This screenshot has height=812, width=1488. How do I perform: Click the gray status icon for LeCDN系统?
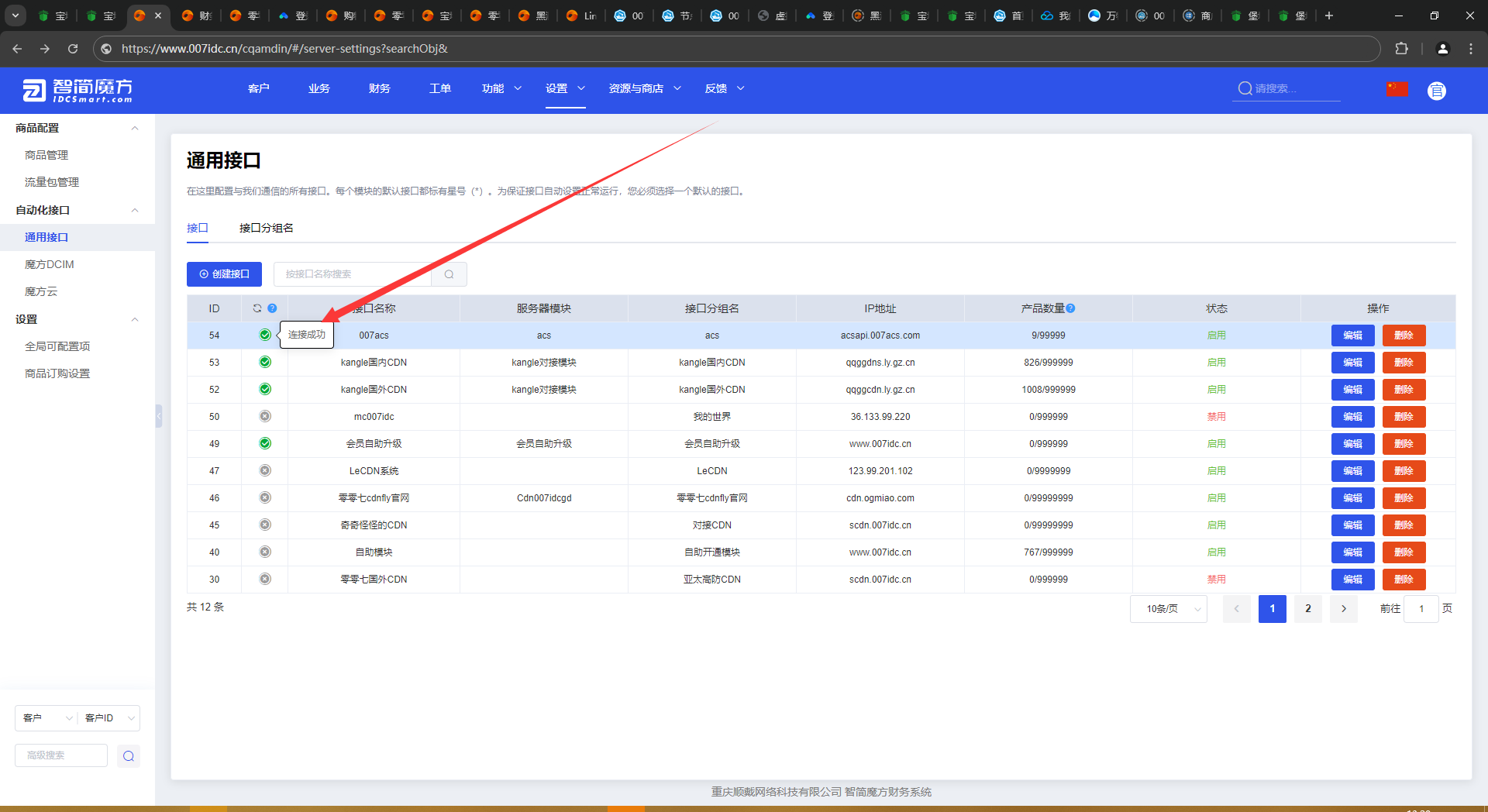pyautogui.click(x=265, y=471)
